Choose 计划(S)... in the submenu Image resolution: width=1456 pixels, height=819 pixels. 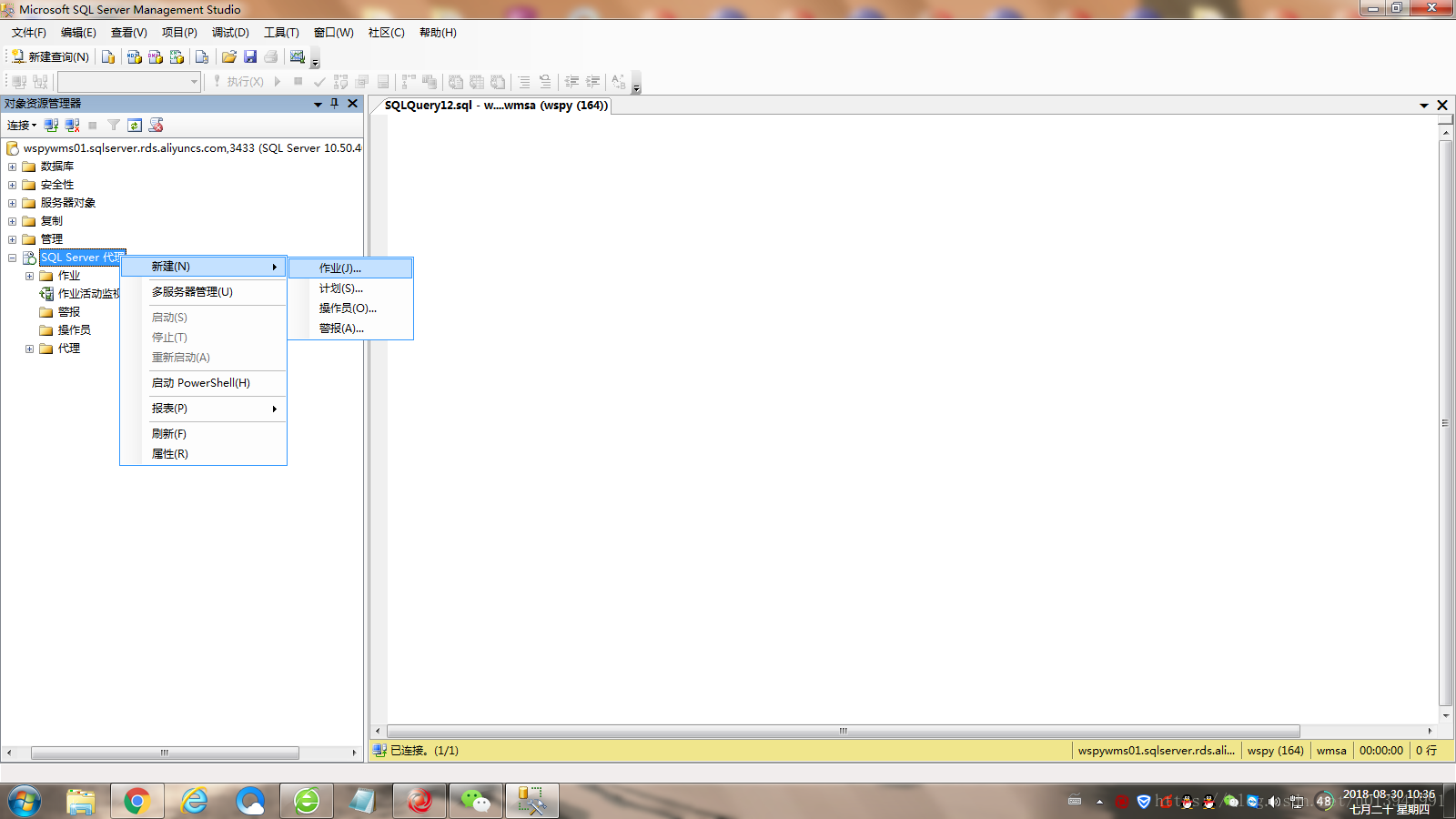click(351, 288)
